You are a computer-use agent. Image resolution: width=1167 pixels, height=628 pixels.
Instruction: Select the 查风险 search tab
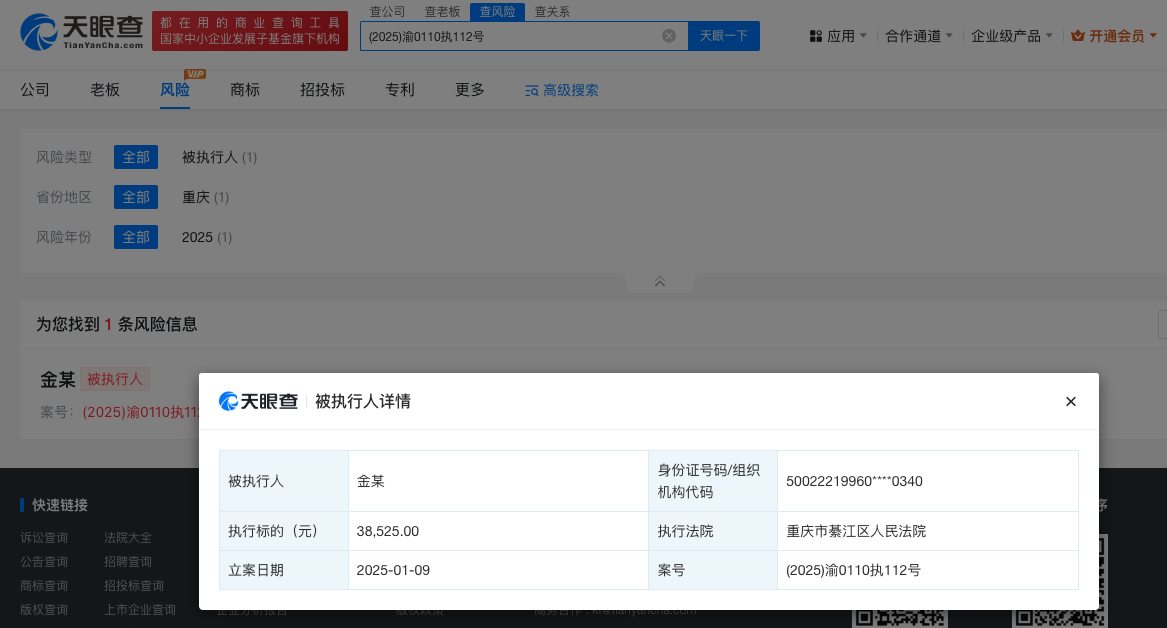(497, 12)
